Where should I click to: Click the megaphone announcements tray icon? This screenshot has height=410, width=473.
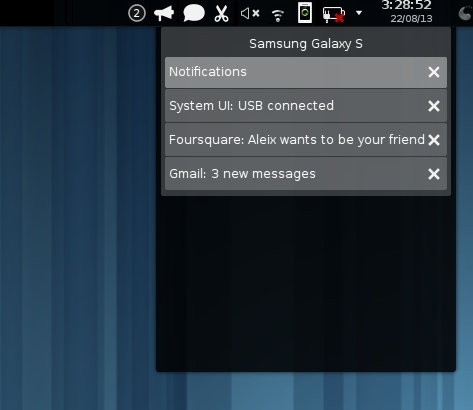click(x=164, y=14)
